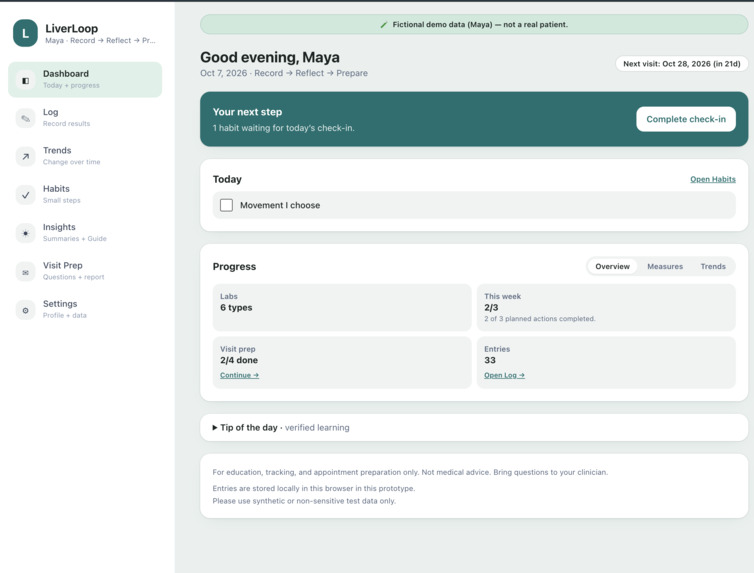Click 'Please use synthetic' notice text
This screenshot has width=754, height=573.
pos(304,501)
